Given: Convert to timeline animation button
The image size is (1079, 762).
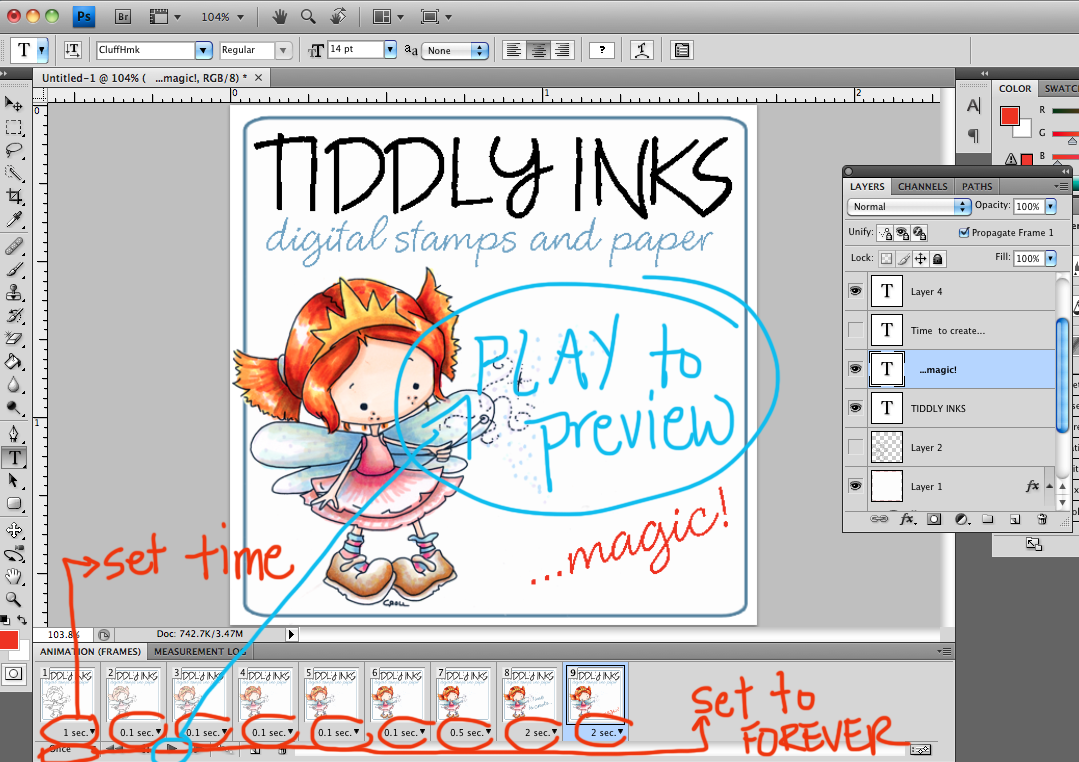Looking at the screenshot, I should [x=920, y=749].
